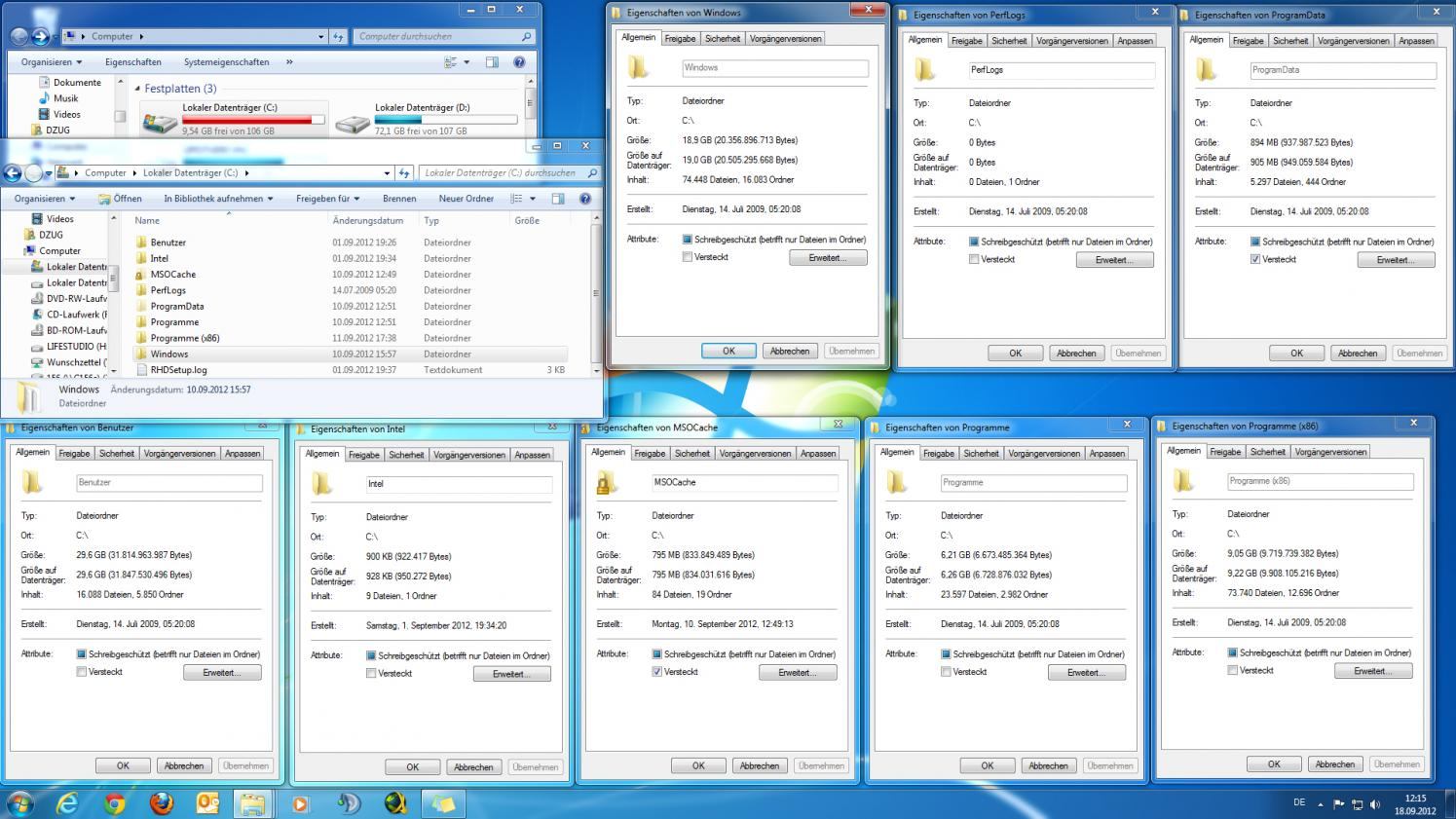Toggle Versteckt checkbox in Programme properties
The height and width of the screenshot is (819, 1456).
(x=946, y=672)
